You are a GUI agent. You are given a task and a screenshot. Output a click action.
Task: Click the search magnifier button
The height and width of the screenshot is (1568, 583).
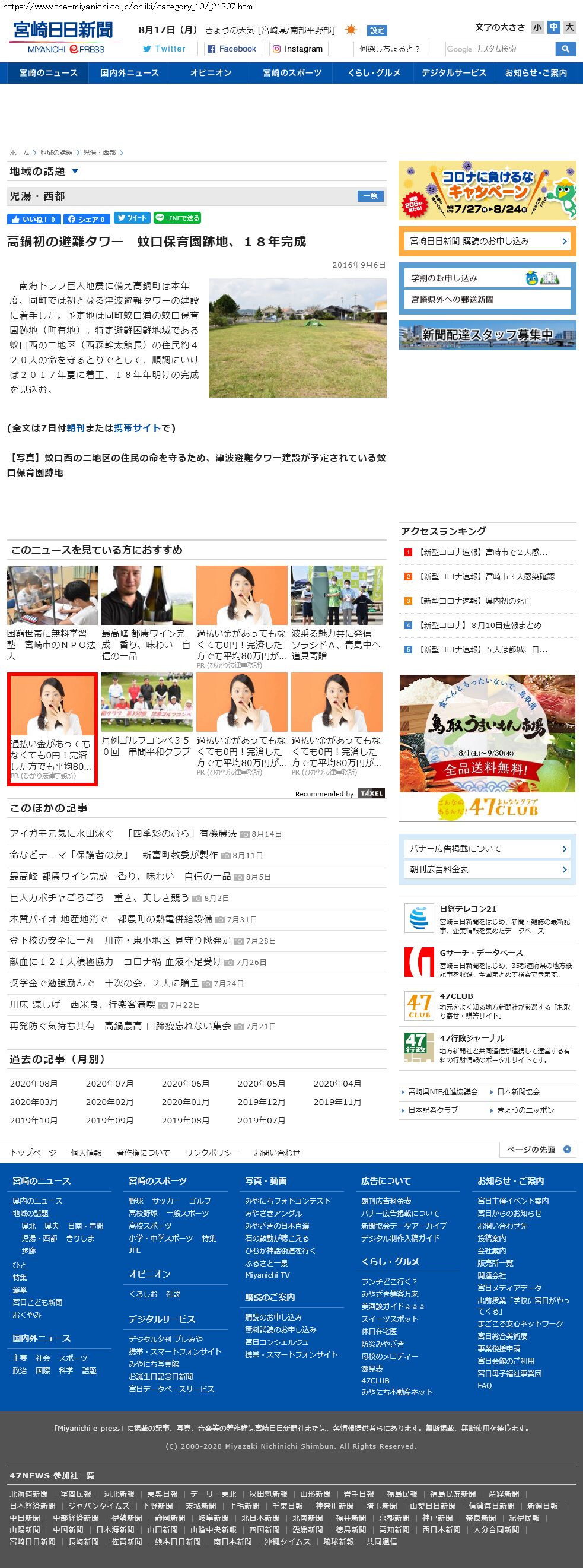pos(565,49)
